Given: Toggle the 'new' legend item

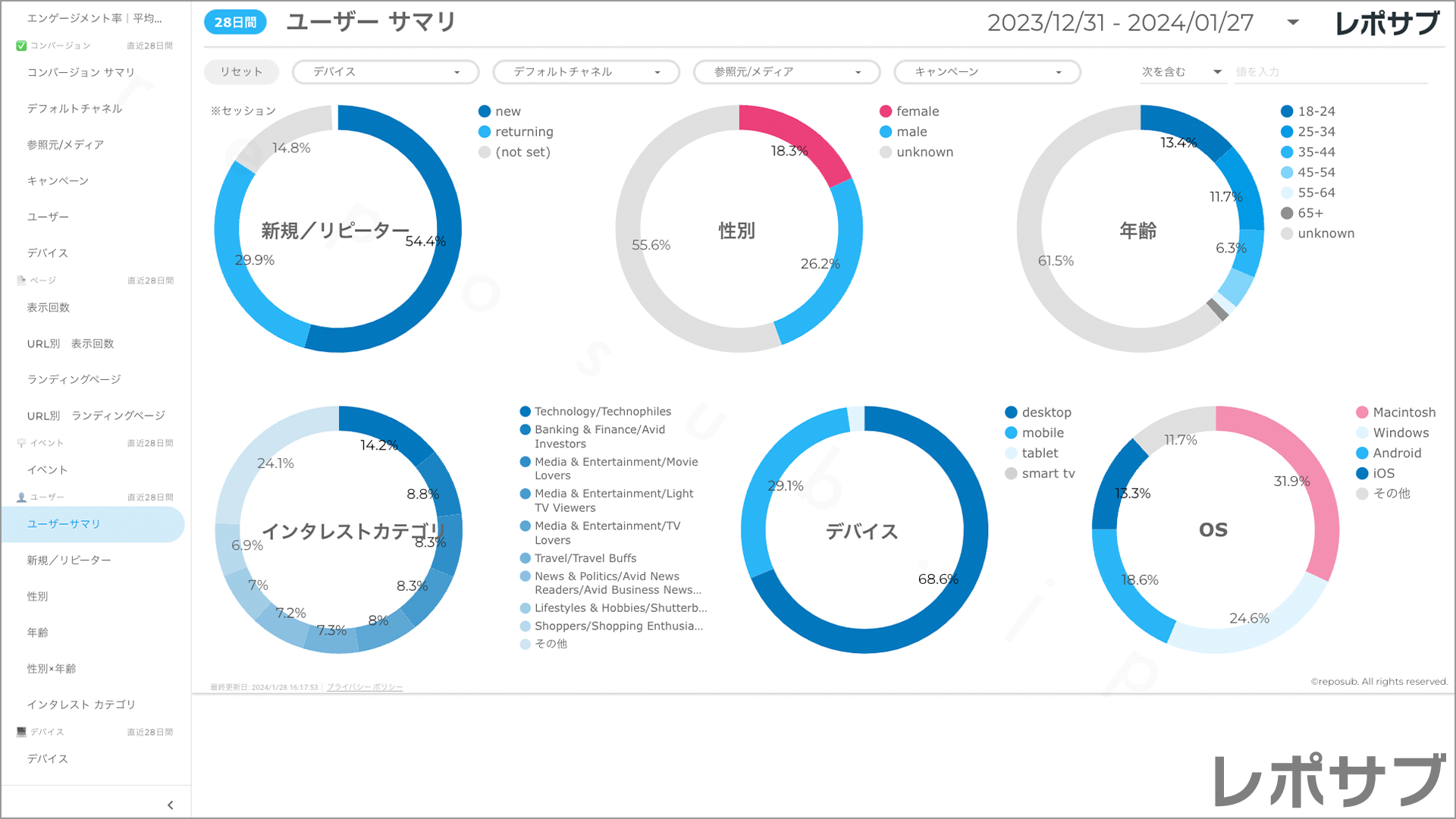Looking at the screenshot, I should tap(507, 111).
